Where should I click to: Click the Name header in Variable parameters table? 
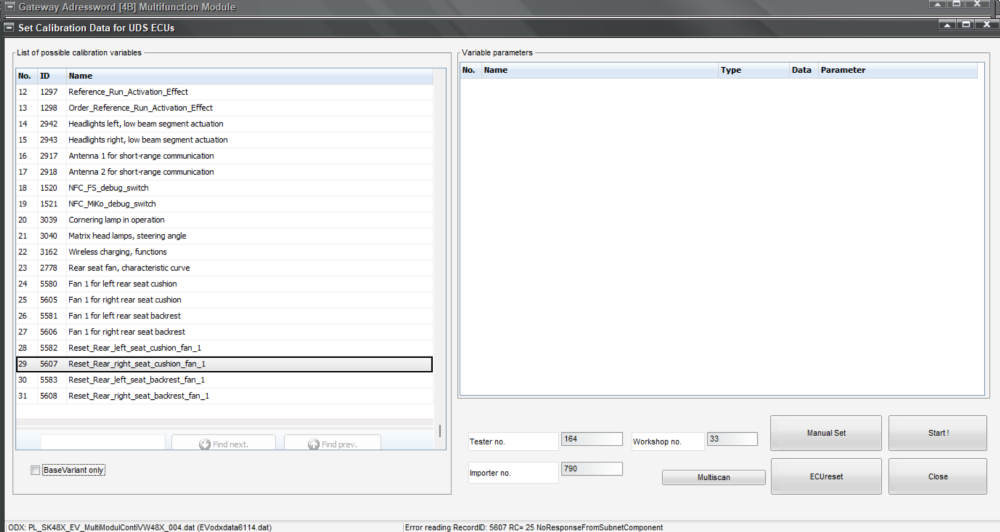599,70
